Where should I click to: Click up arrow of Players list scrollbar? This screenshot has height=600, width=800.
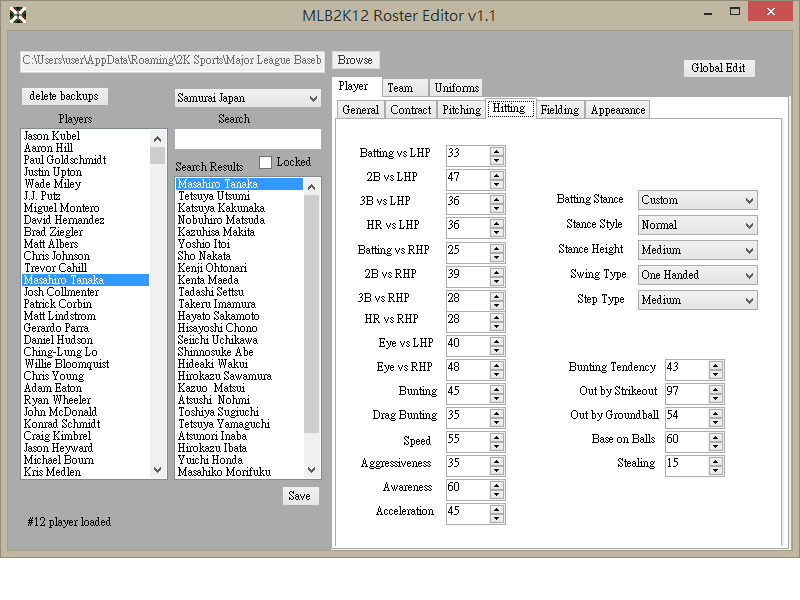pyautogui.click(x=158, y=138)
